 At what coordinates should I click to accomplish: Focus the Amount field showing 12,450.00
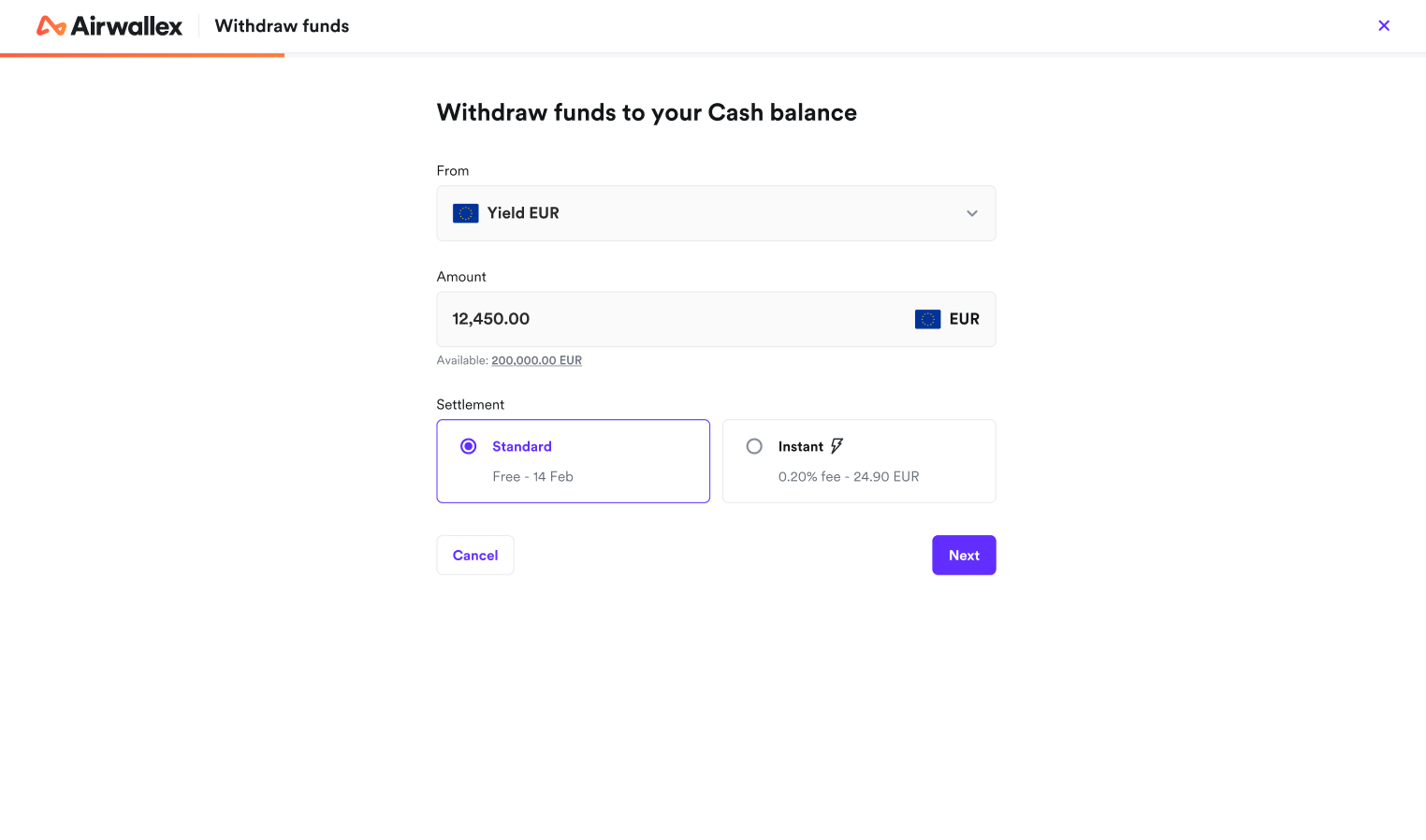655,319
